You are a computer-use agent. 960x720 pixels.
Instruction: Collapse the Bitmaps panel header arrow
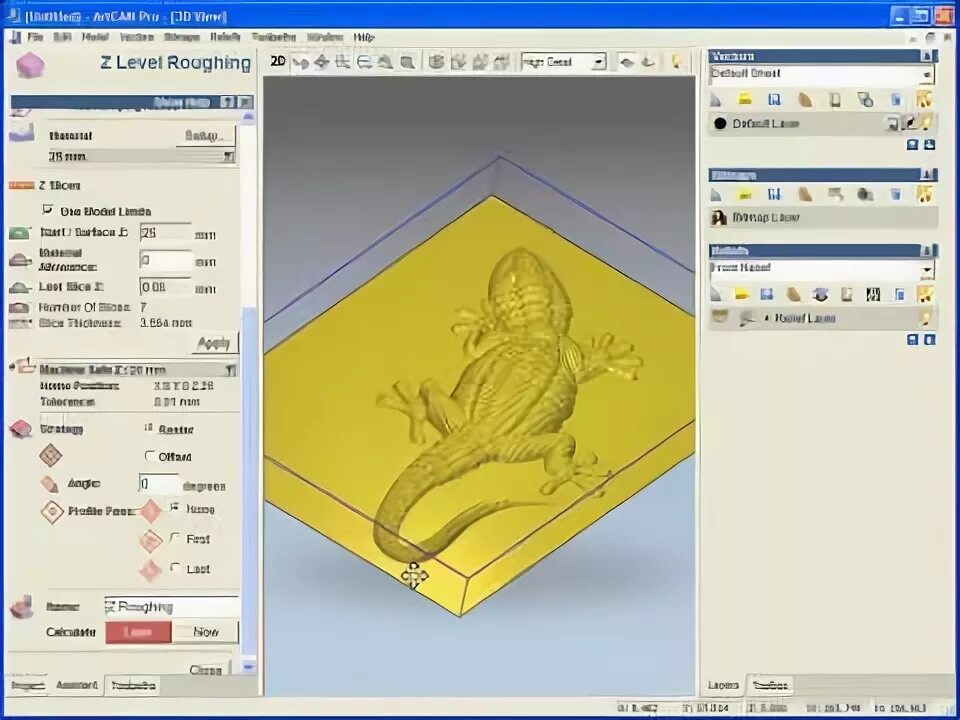coord(928,175)
